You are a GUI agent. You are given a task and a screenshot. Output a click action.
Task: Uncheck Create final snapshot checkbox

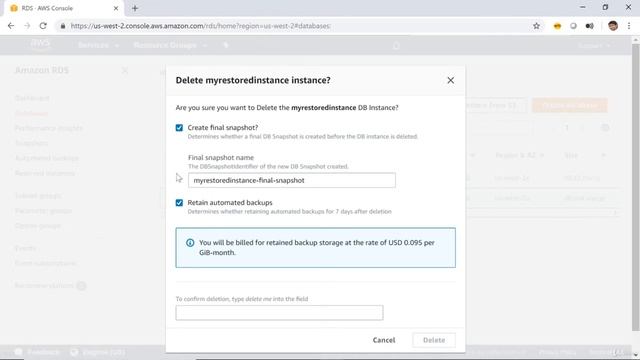click(x=179, y=128)
